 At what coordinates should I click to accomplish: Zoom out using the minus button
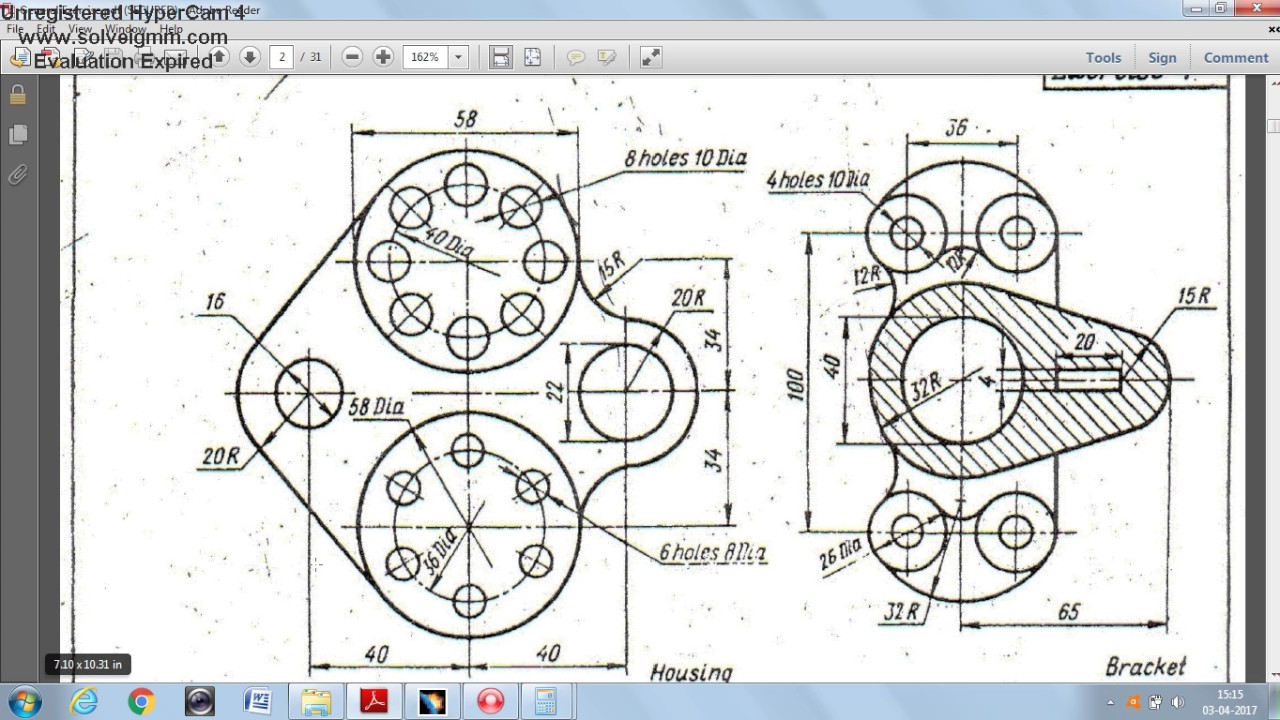pos(352,57)
